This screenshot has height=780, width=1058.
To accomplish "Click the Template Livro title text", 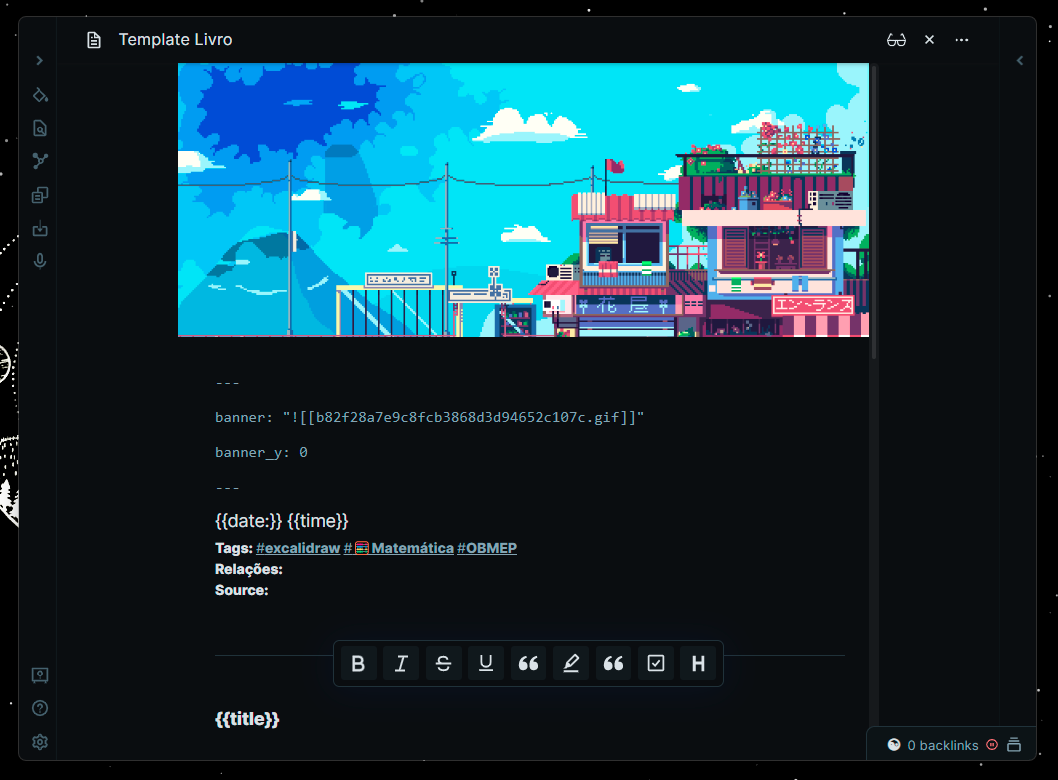I will [x=175, y=40].
